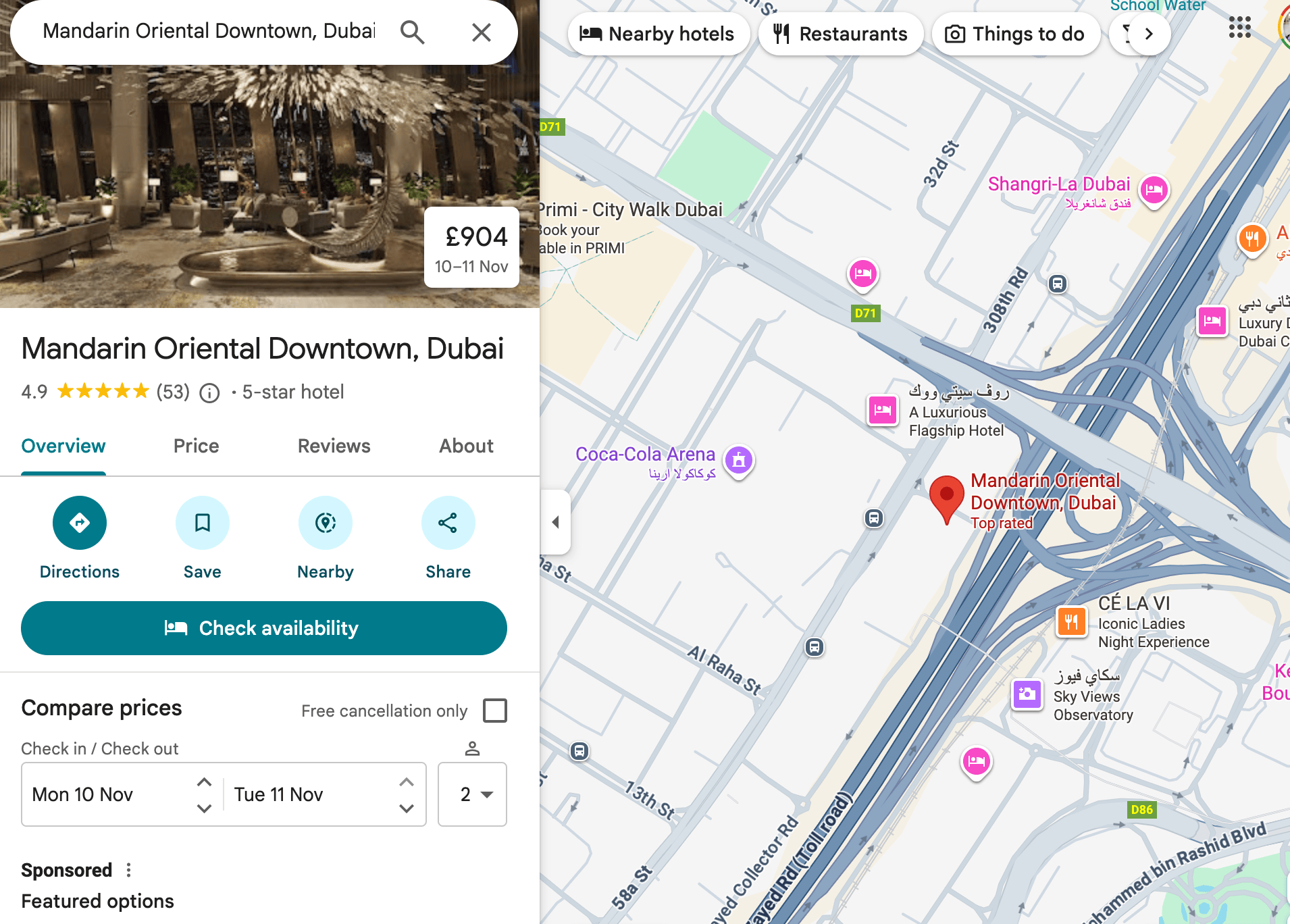Click the Shangri-La Dubai map label
Viewport: 1290px width, 924px height.
click(x=1059, y=184)
